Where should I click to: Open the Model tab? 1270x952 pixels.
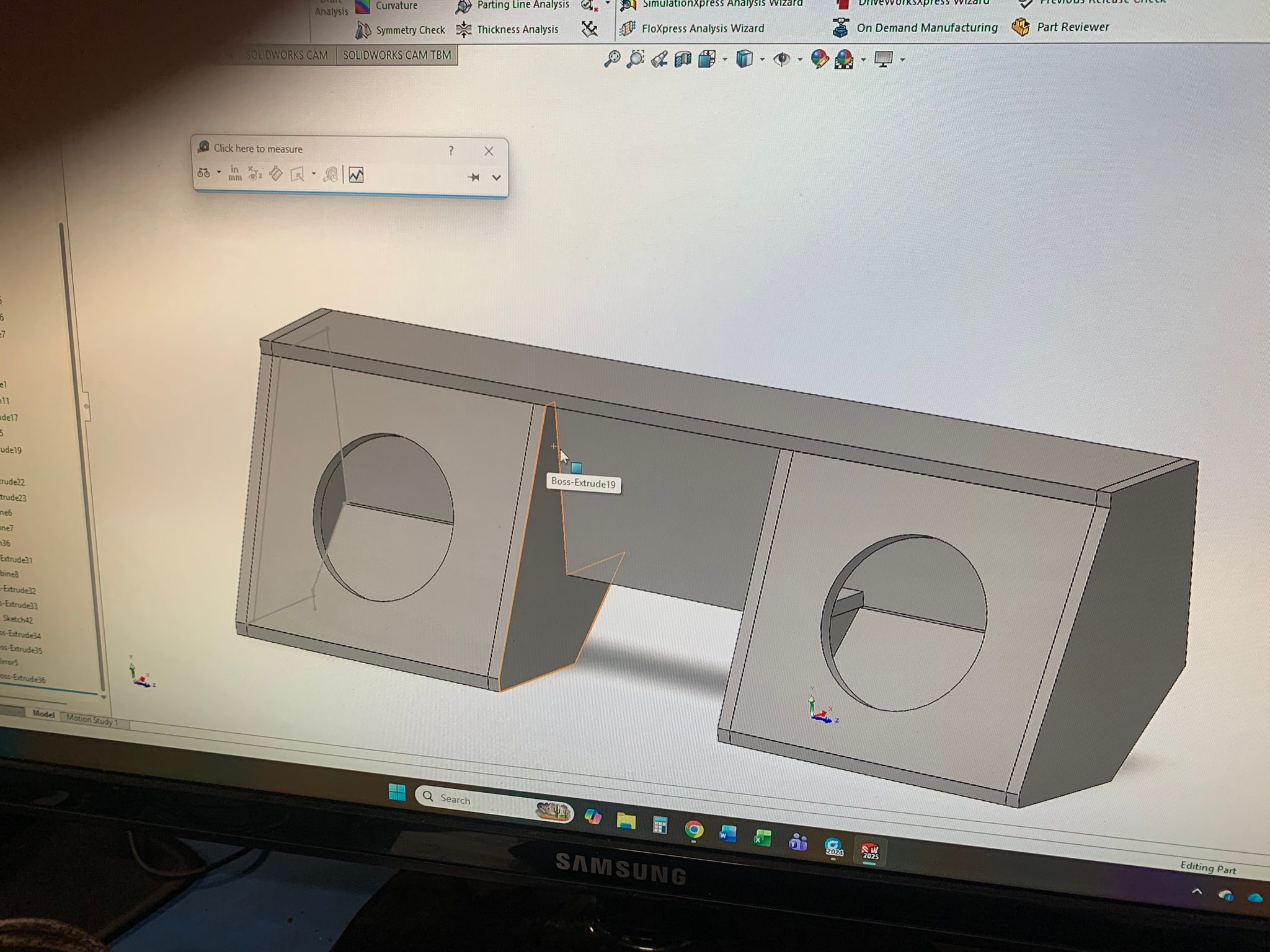tap(43, 714)
